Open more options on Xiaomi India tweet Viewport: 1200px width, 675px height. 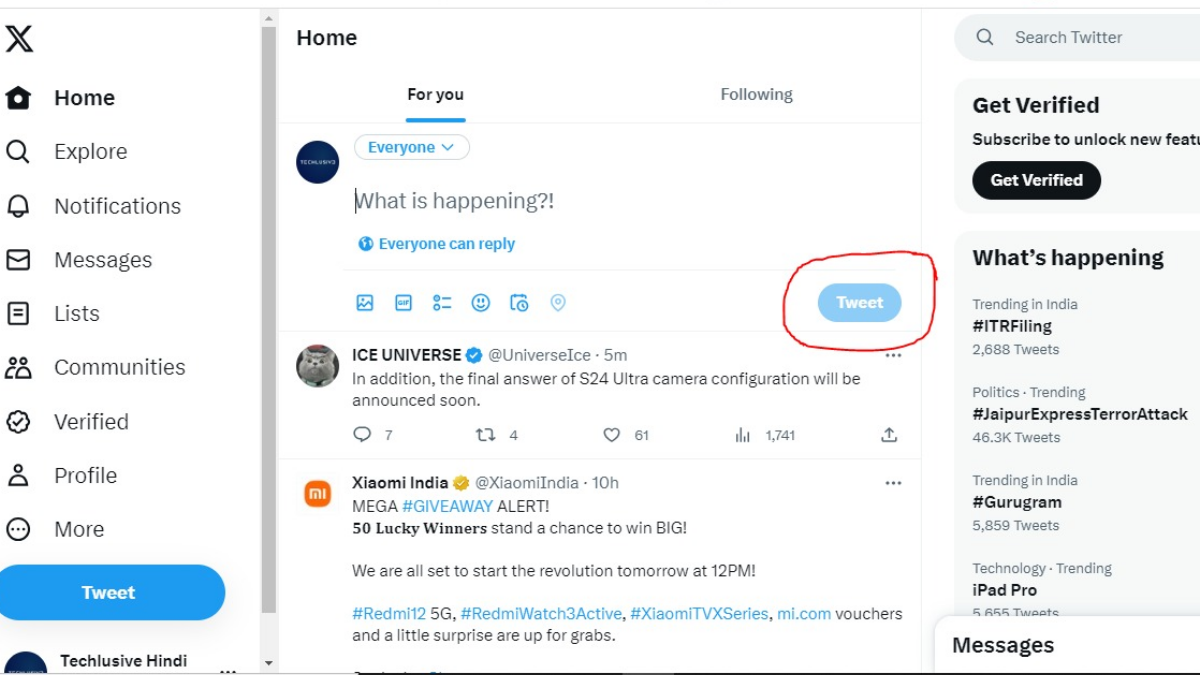[893, 483]
